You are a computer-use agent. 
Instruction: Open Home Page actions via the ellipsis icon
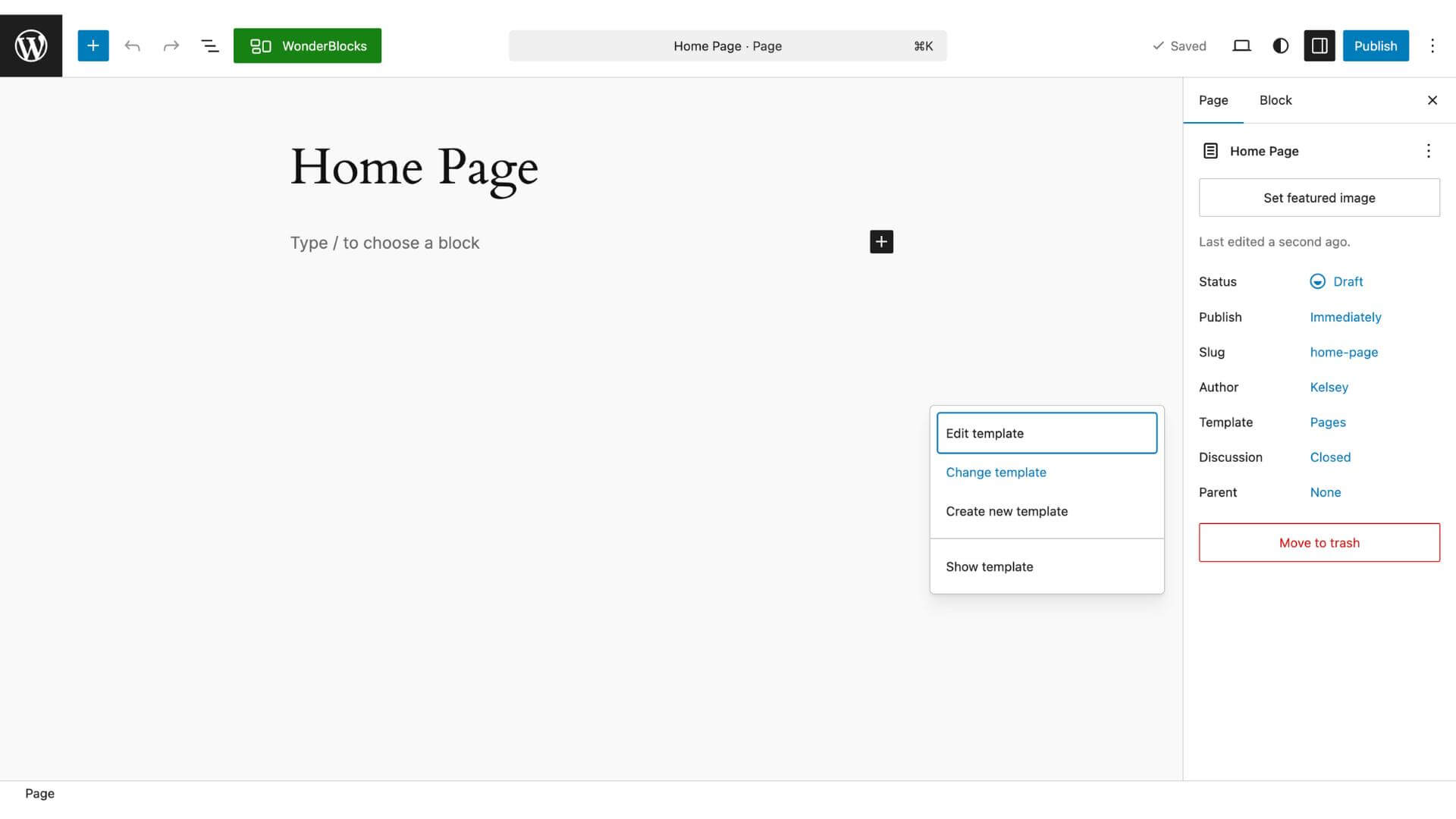[x=1429, y=151]
